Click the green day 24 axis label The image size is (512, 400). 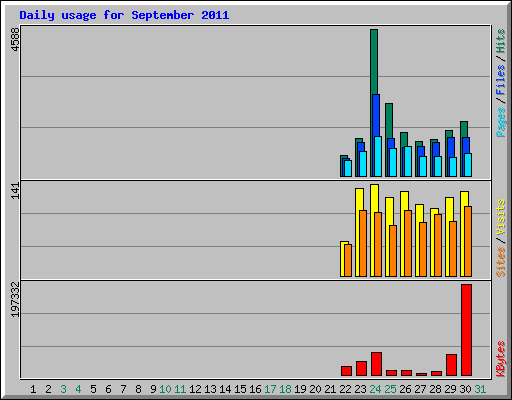tap(375, 389)
